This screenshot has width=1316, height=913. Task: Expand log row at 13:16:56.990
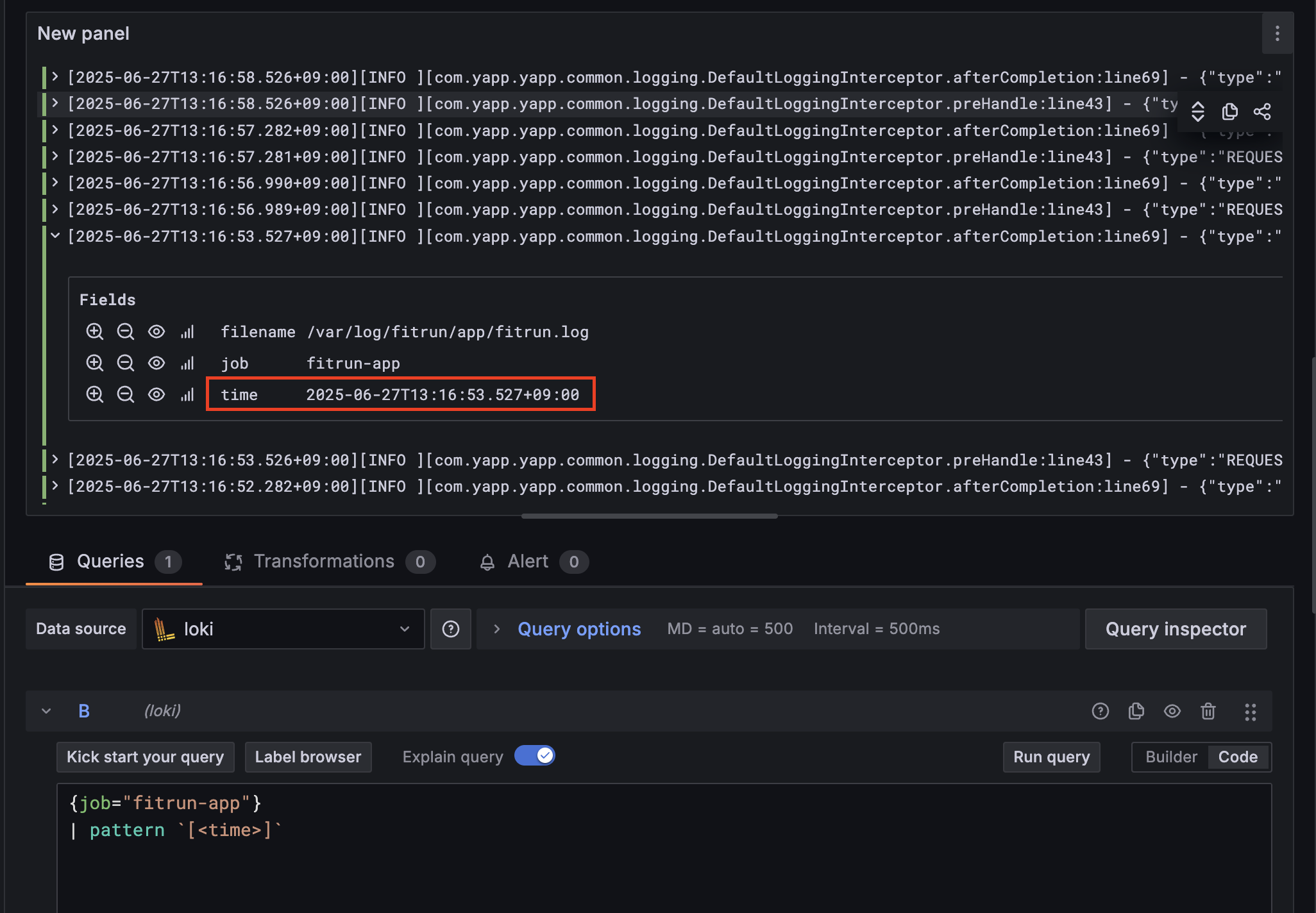pyautogui.click(x=55, y=183)
